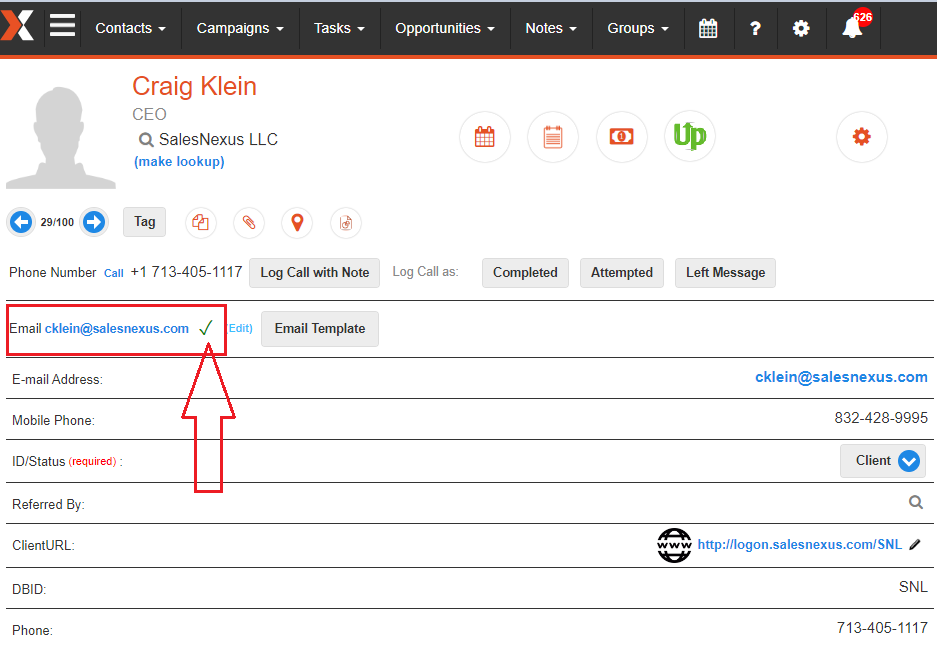Click the Referred By search magnifier
Viewport: 937px width, 649px height.
(915, 503)
